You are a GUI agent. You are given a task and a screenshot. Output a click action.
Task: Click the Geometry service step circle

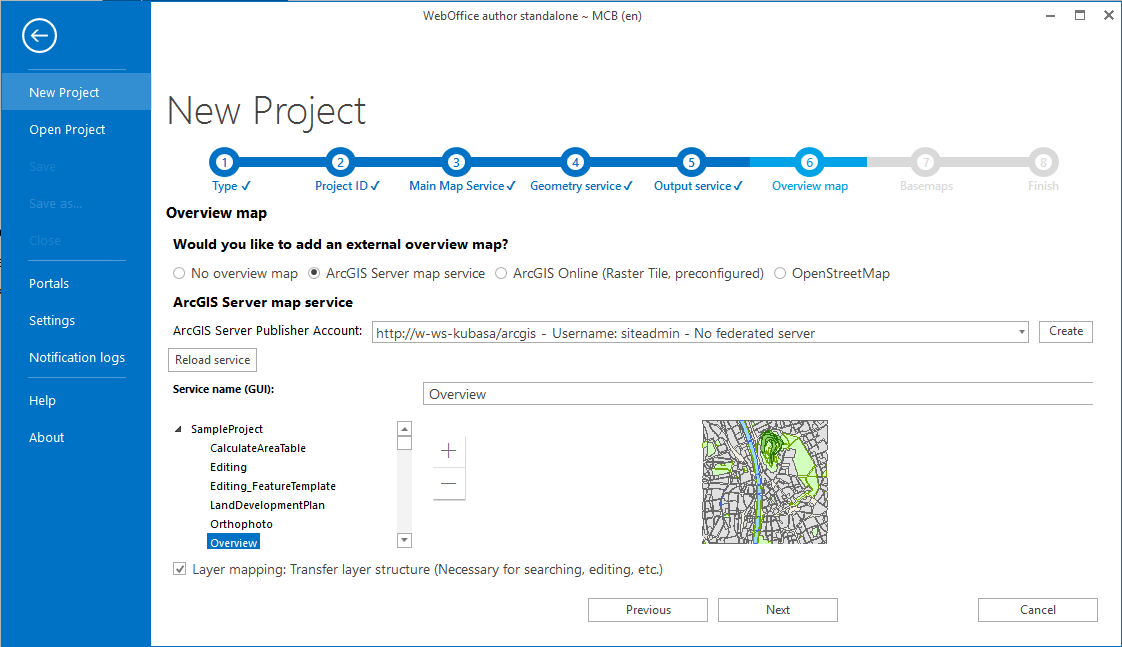(575, 162)
